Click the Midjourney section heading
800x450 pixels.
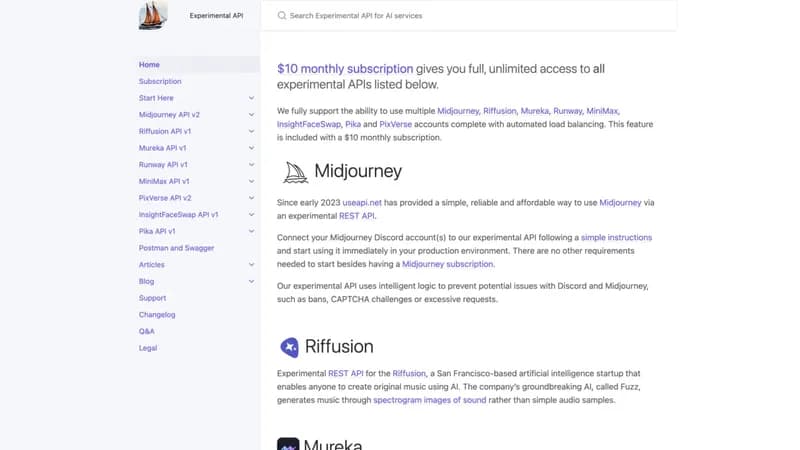pyautogui.click(x=358, y=171)
